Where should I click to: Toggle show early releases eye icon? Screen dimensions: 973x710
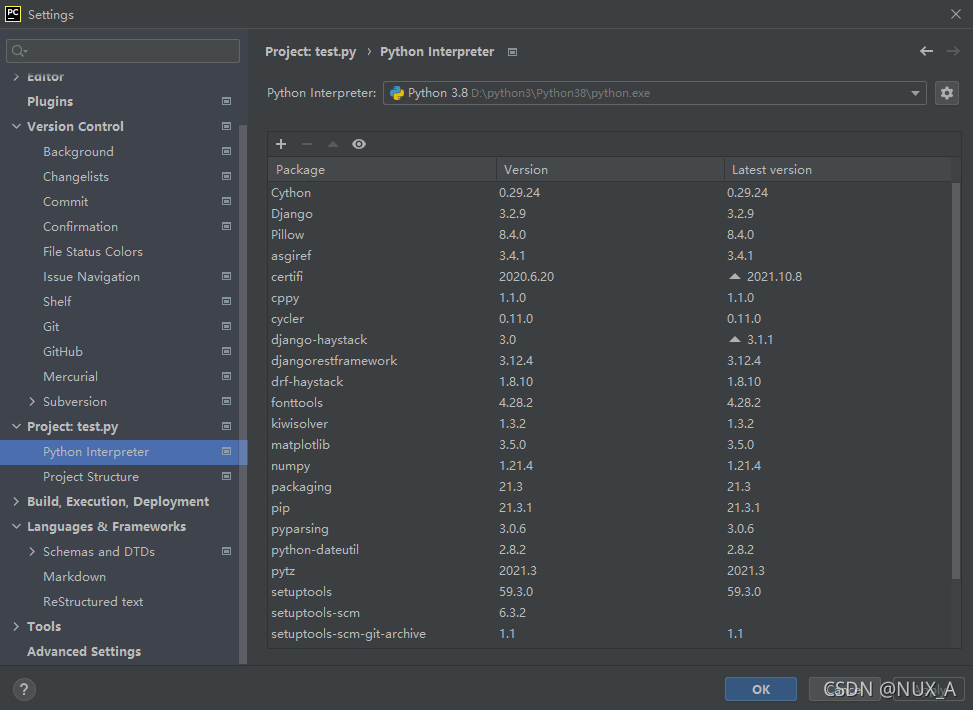coord(359,144)
